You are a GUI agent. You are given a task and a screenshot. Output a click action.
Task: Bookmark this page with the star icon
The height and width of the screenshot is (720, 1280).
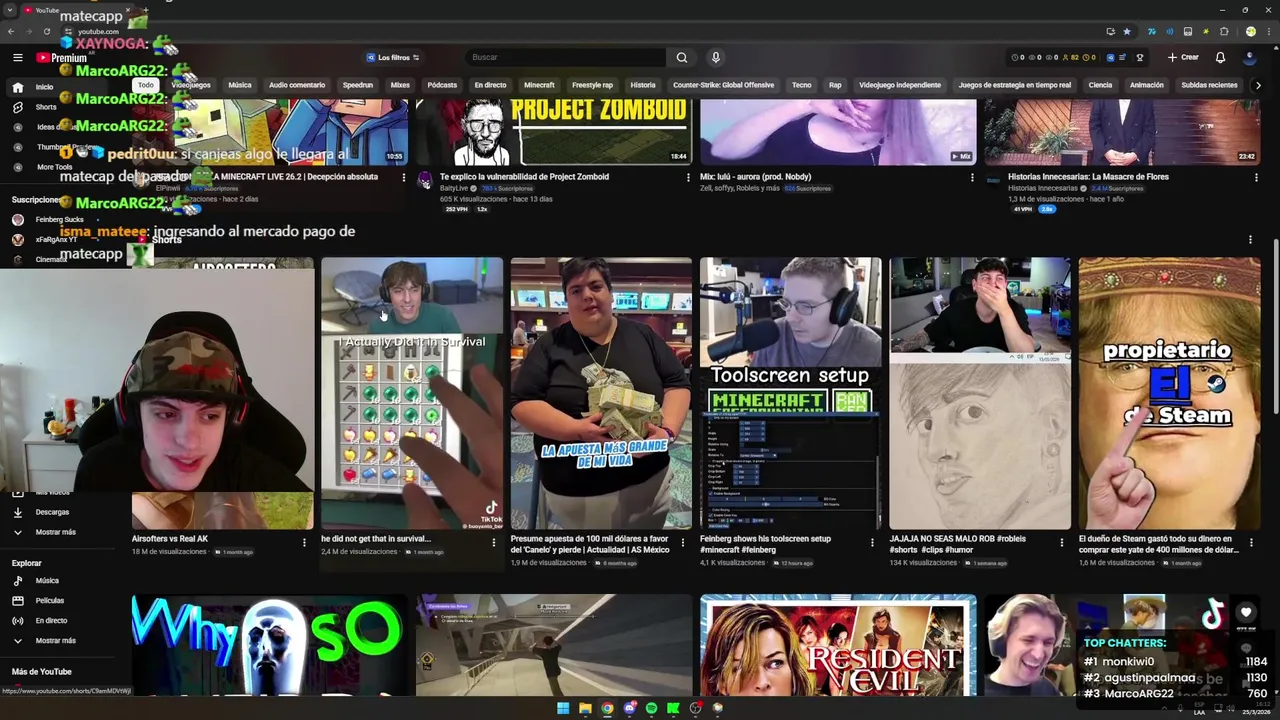click(1127, 31)
